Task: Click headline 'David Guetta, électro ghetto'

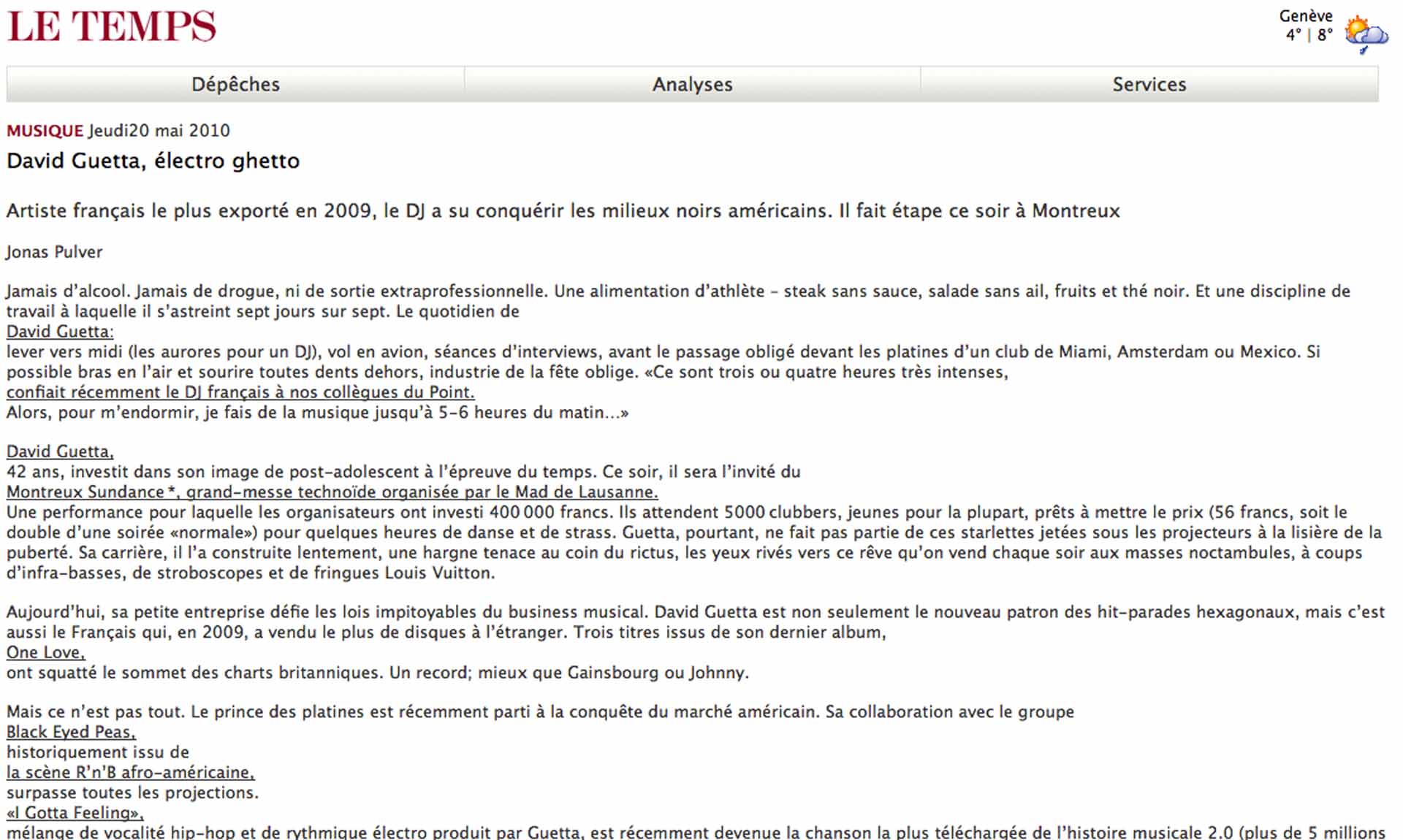Action: click(153, 161)
